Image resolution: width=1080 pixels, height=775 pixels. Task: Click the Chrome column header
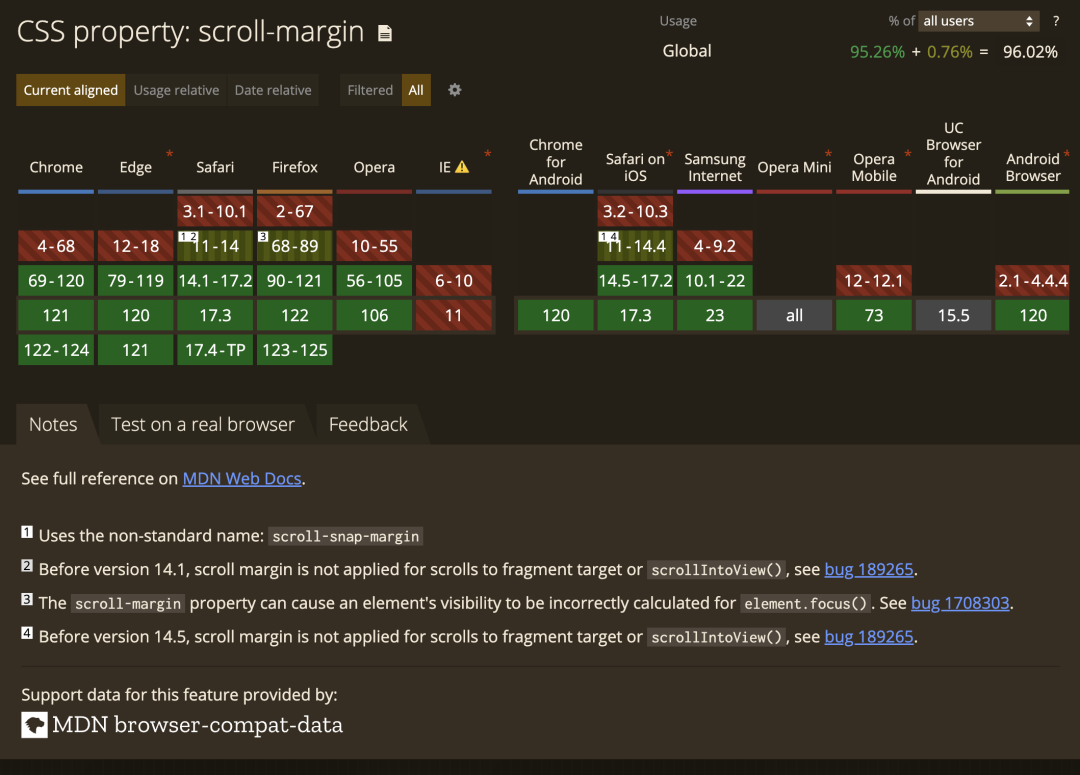point(56,167)
